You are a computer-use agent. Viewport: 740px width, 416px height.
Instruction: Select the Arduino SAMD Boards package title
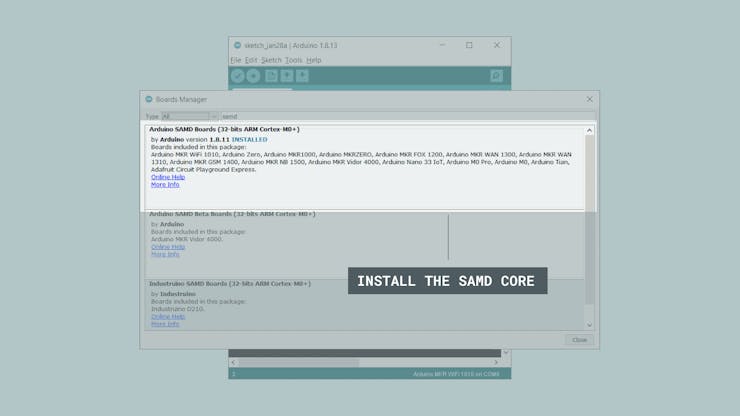[x=224, y=129]
